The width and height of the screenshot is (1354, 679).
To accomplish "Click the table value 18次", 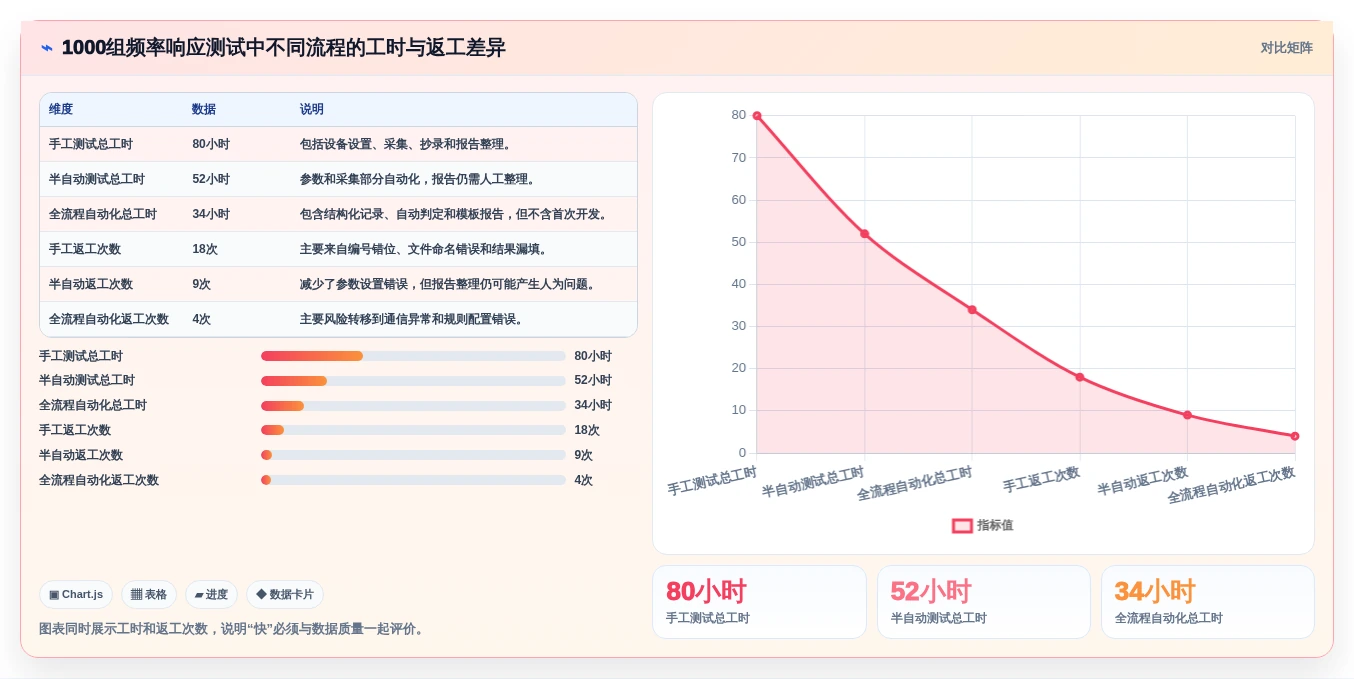I will click(x=205, y=249).
